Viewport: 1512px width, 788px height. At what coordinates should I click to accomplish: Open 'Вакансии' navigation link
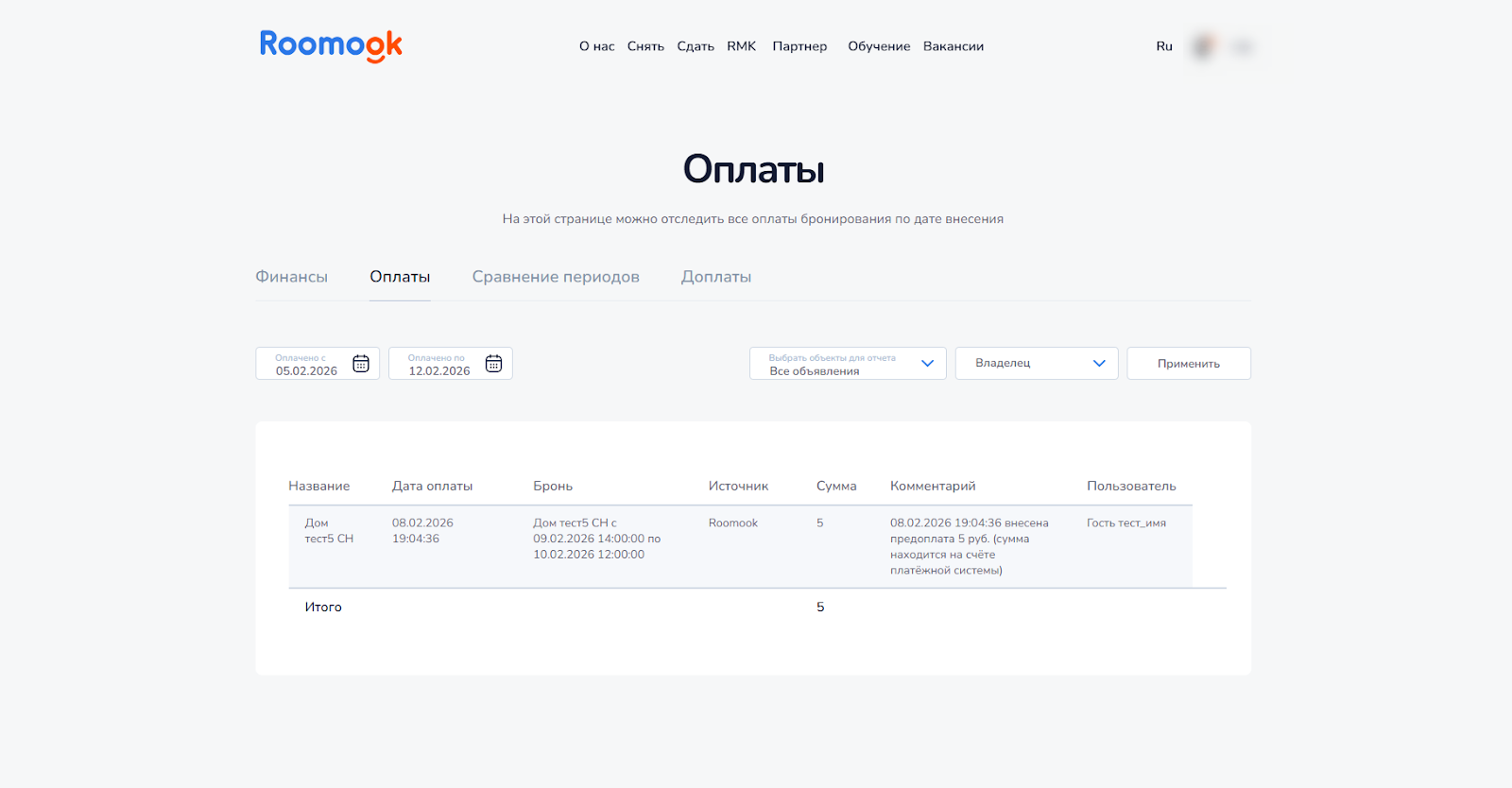click(x=953, y=46)
